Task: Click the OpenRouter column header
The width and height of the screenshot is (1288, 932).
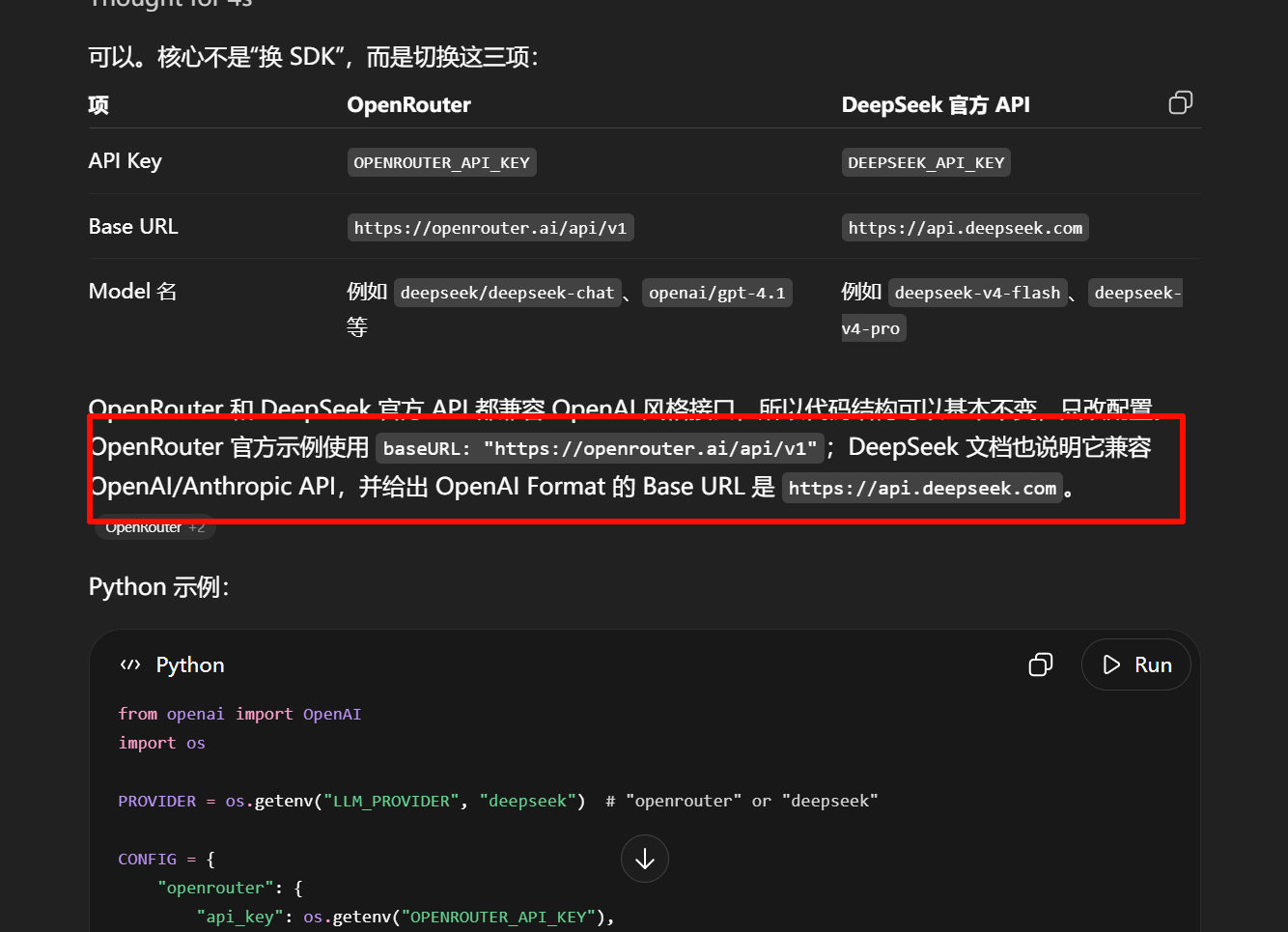Action: (409, 104)
